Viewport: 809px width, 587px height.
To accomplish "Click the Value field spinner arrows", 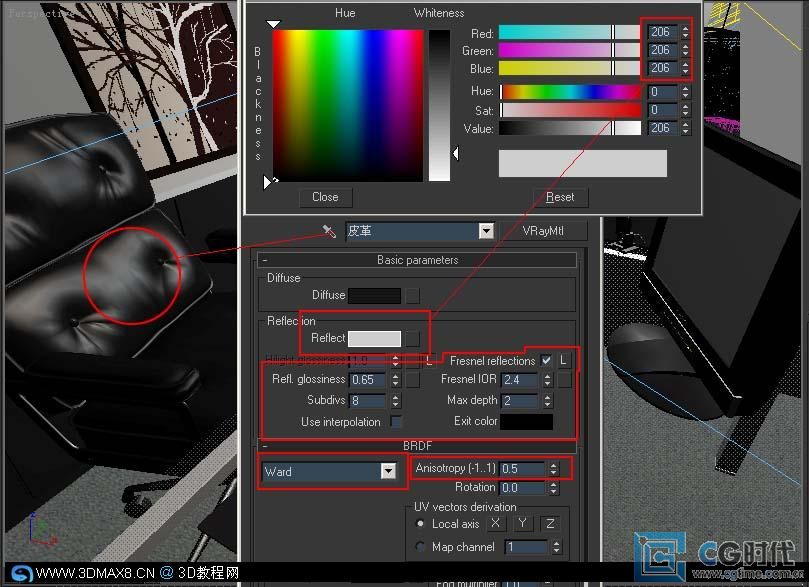I will (685, 128).
